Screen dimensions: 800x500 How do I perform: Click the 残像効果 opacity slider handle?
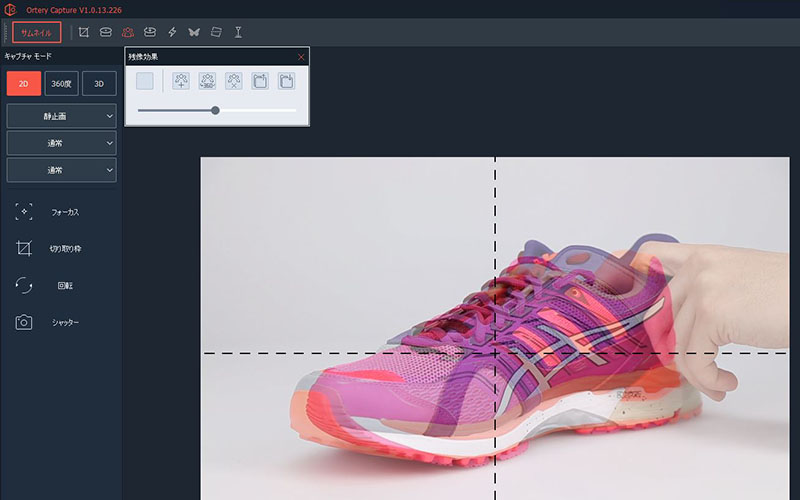pyautogui.click(x=215, y=110)
